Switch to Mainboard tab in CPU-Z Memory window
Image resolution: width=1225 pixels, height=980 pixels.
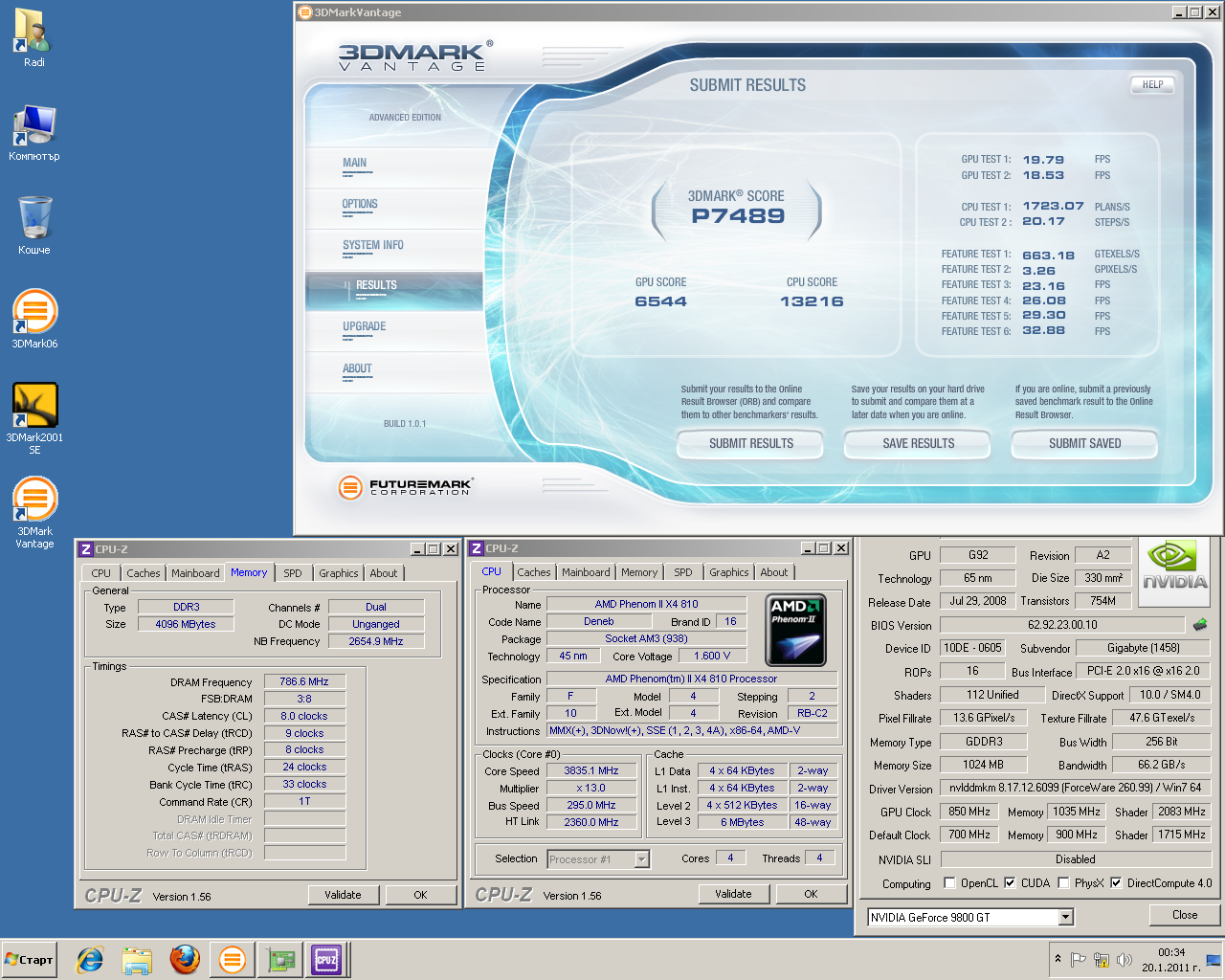click(195, 573)
